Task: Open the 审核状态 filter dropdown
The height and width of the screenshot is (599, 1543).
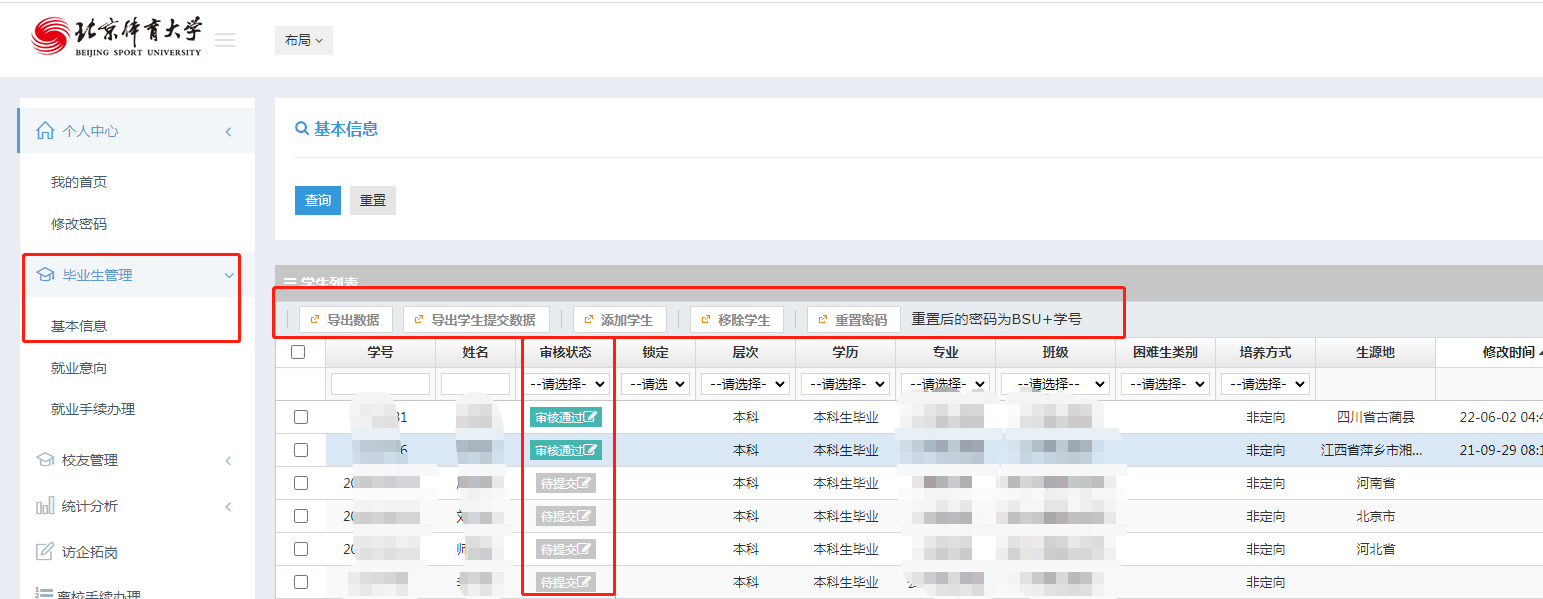Action: pos(569,384)
